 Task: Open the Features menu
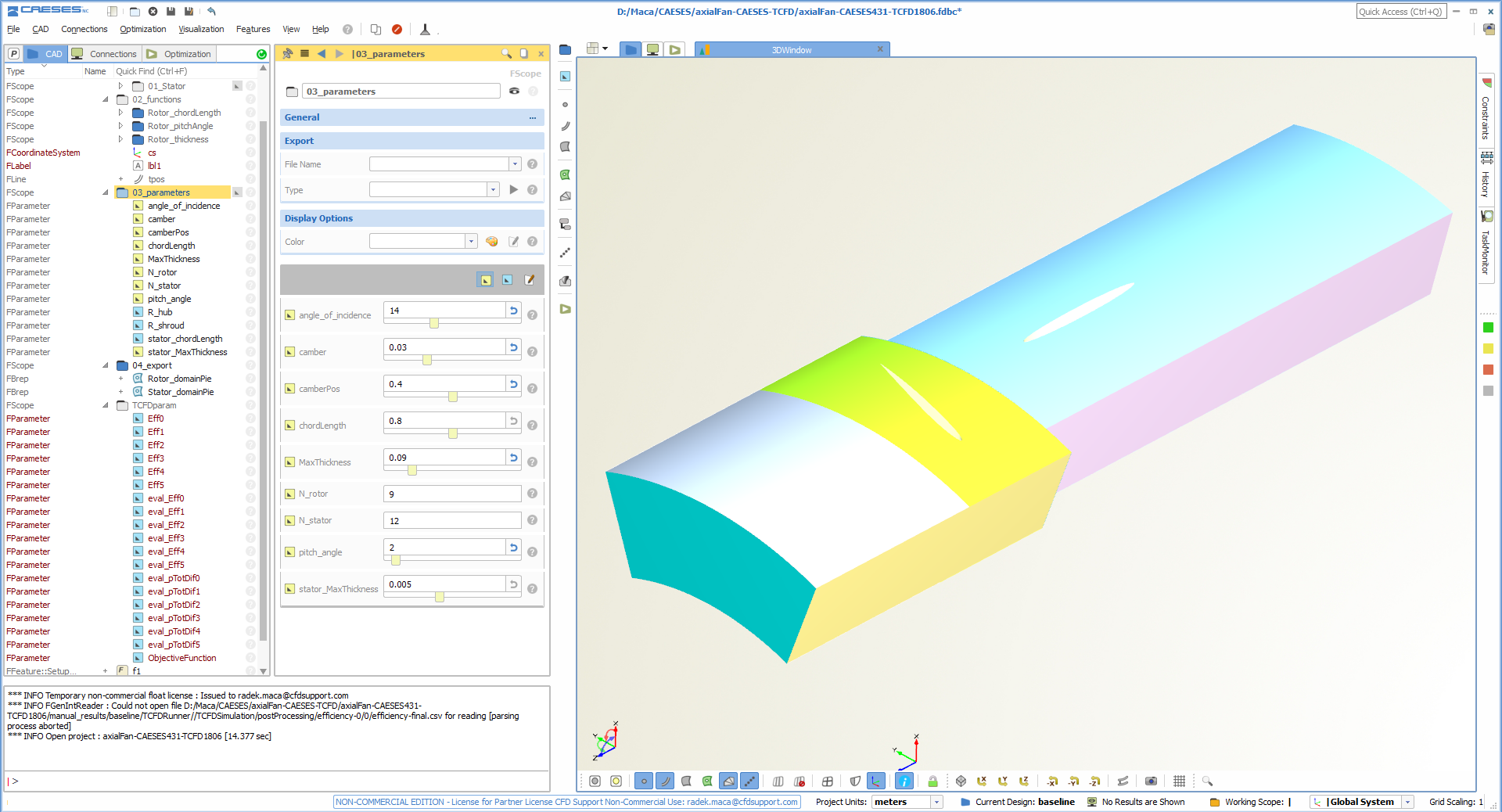point(253,29)
